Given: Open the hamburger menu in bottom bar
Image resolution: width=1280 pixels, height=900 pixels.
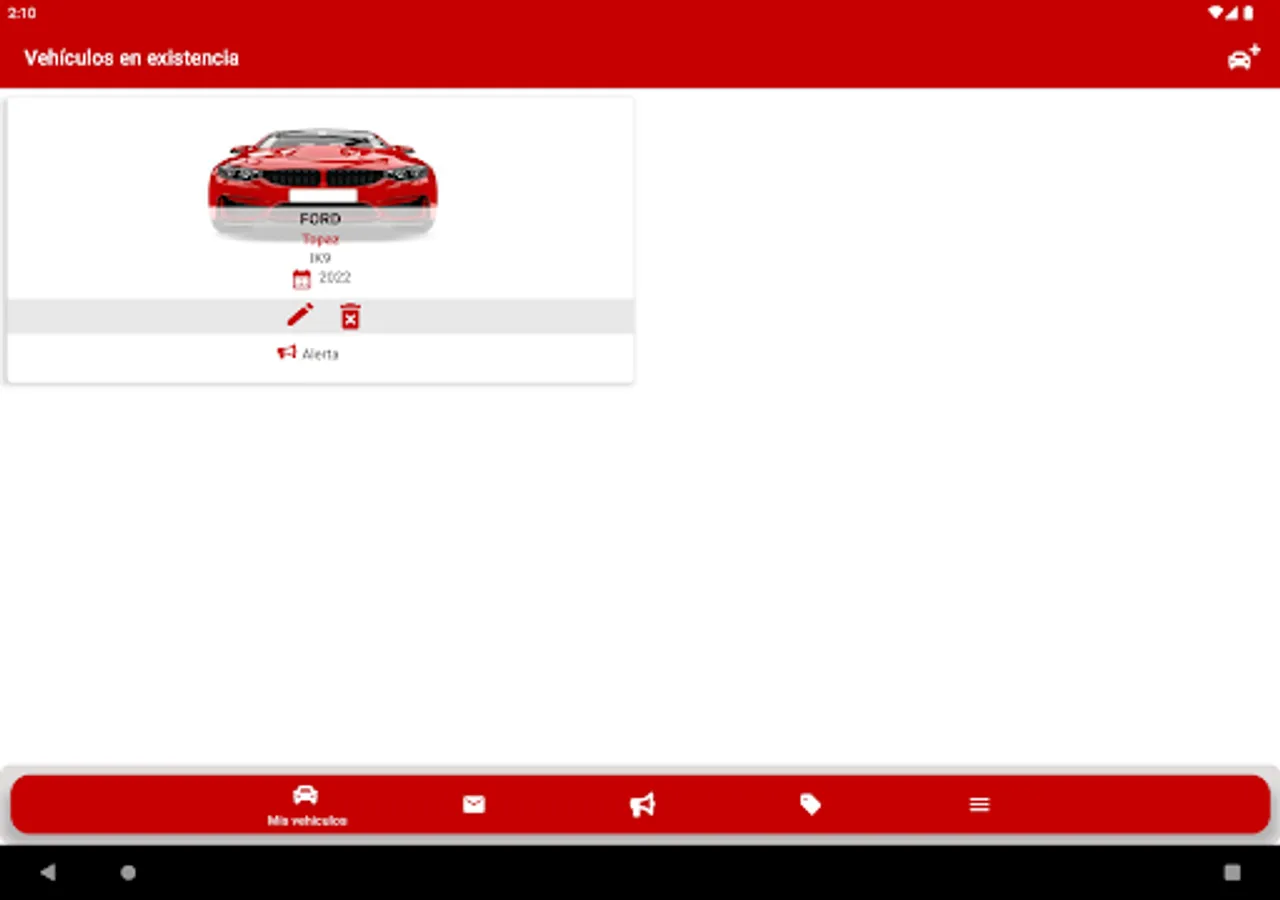Looking at the screenshot, I should [x=979, y=804].
